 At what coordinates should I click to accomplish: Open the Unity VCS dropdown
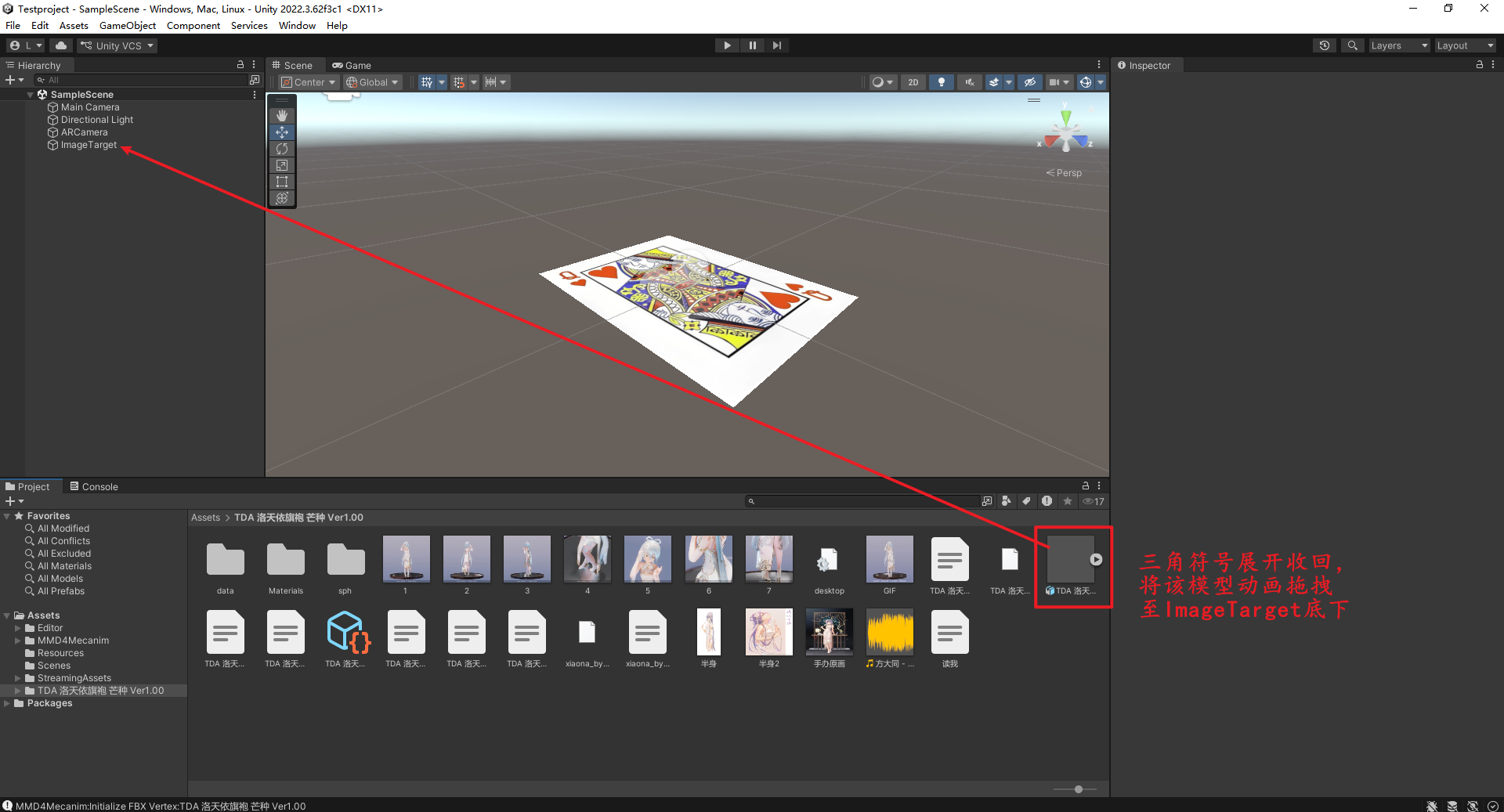point(117,45)
